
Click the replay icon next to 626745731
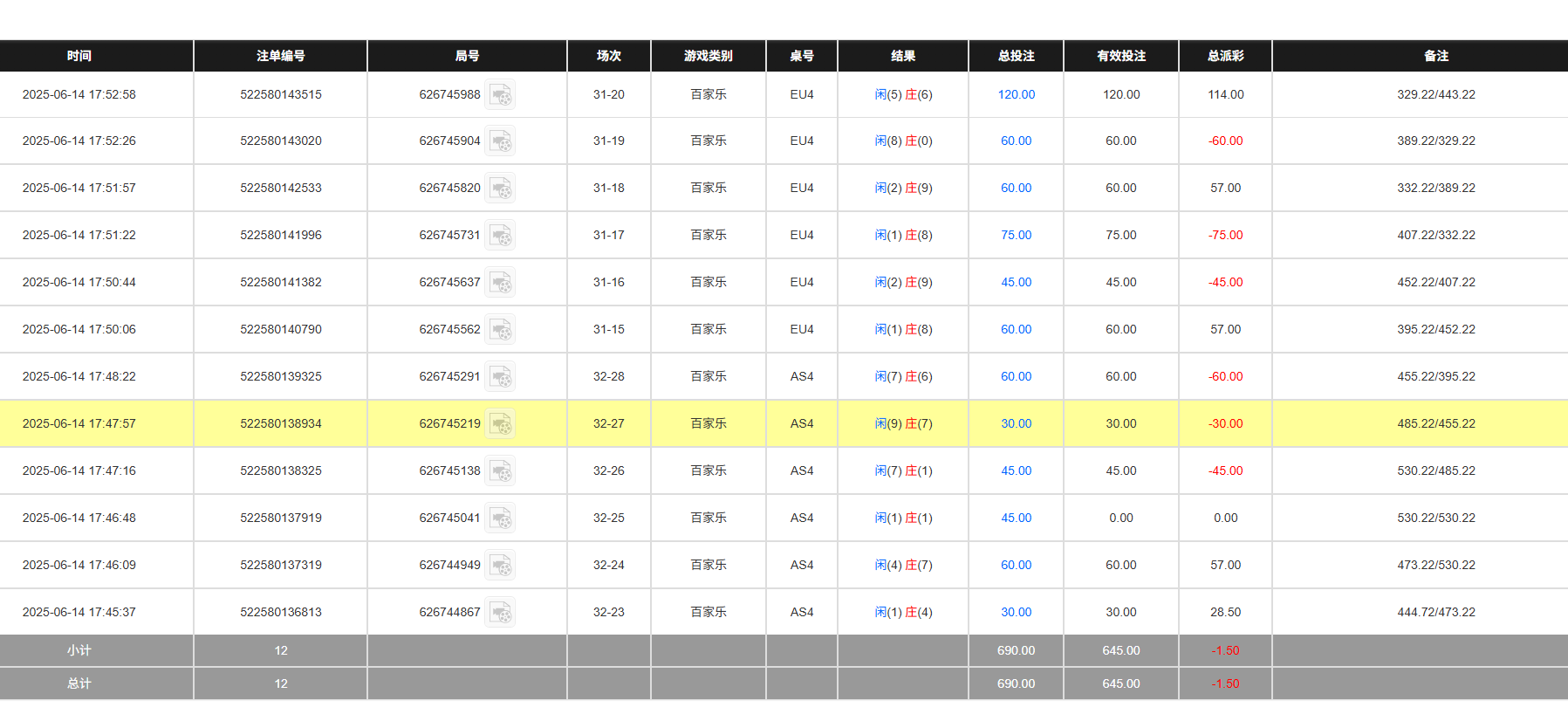(500, 236)
